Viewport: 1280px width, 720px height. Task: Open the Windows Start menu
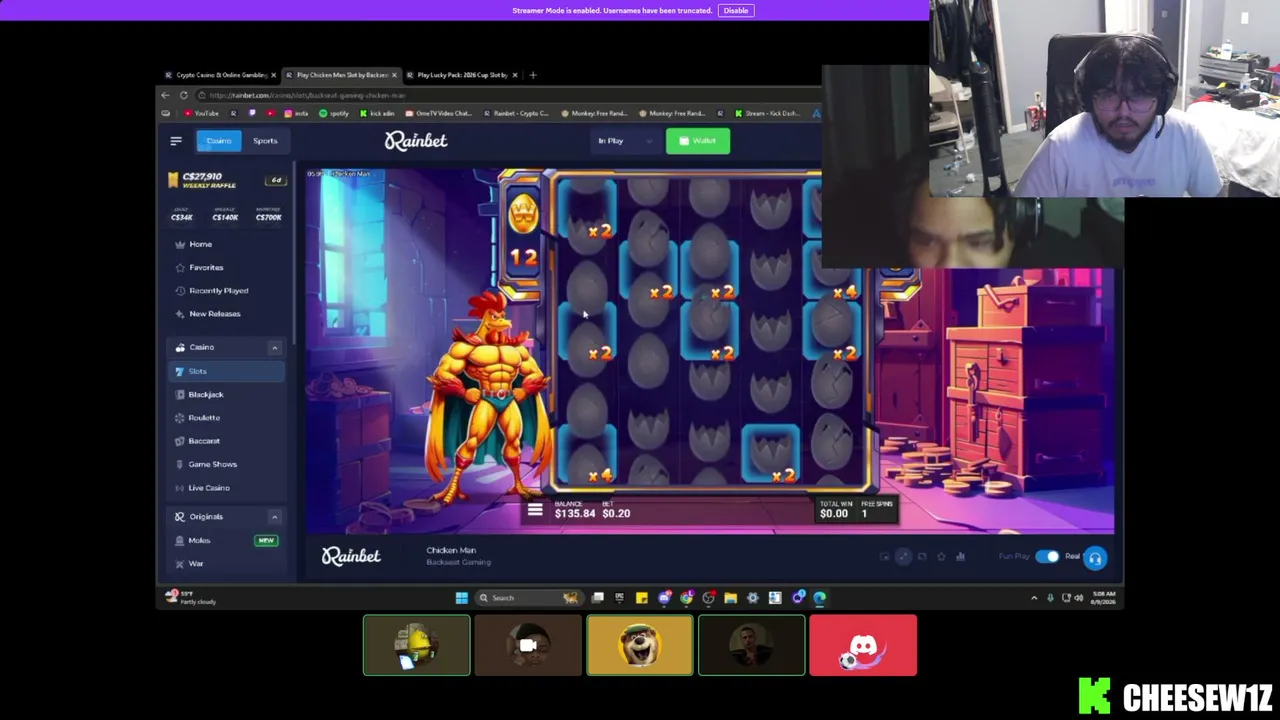462,598
